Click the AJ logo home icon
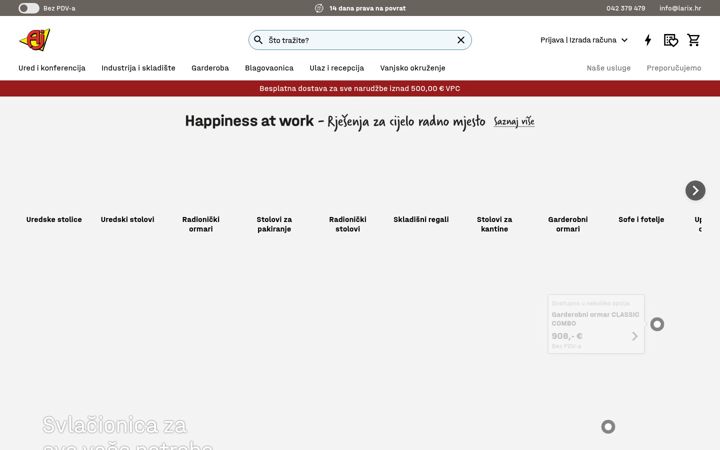 tap(35, 39)
